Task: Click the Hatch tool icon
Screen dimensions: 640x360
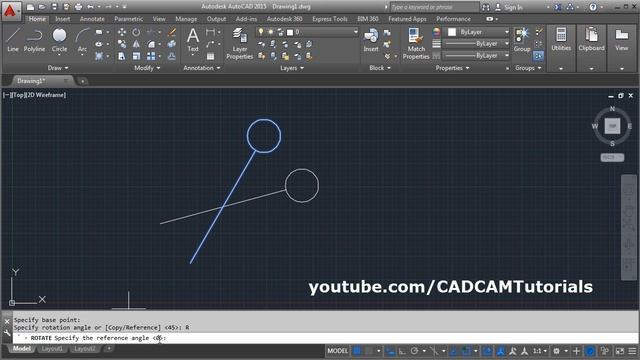Action: [x=99, y=56]
